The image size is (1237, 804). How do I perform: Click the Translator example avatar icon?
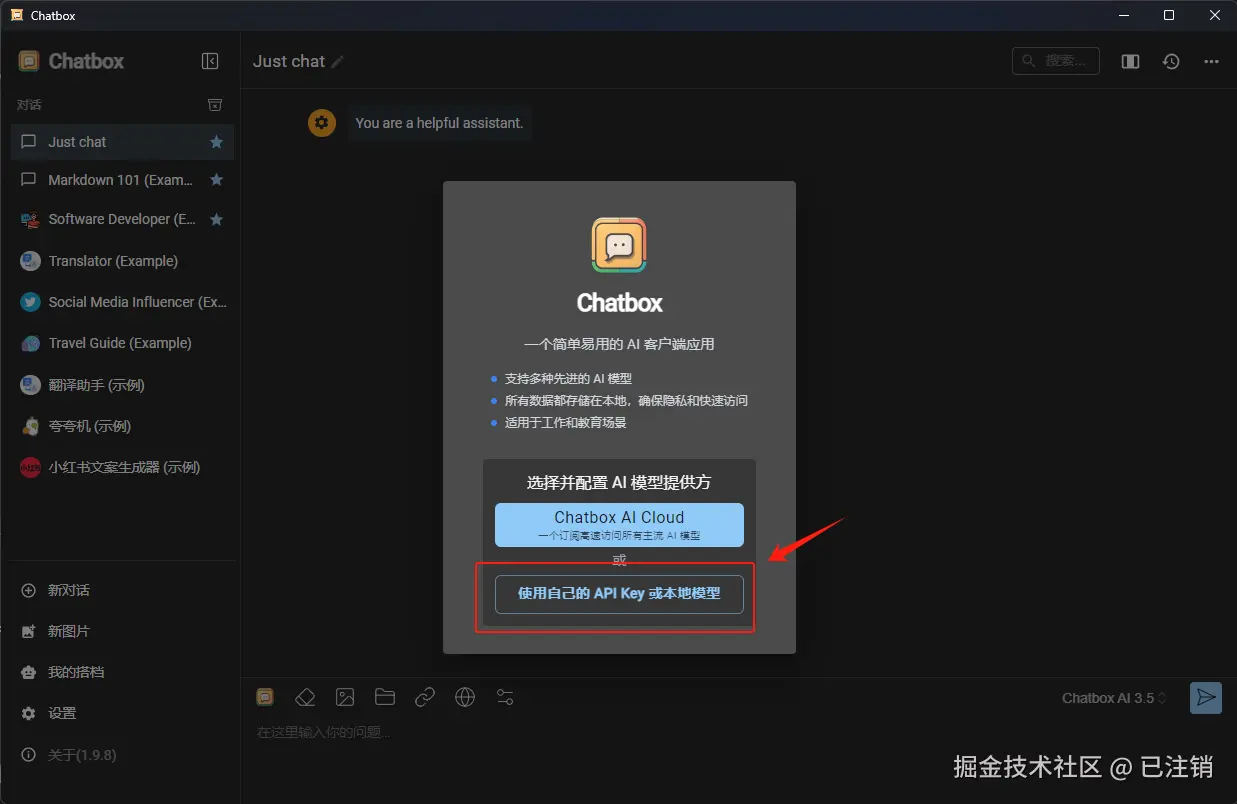click(x=30, y=261)
